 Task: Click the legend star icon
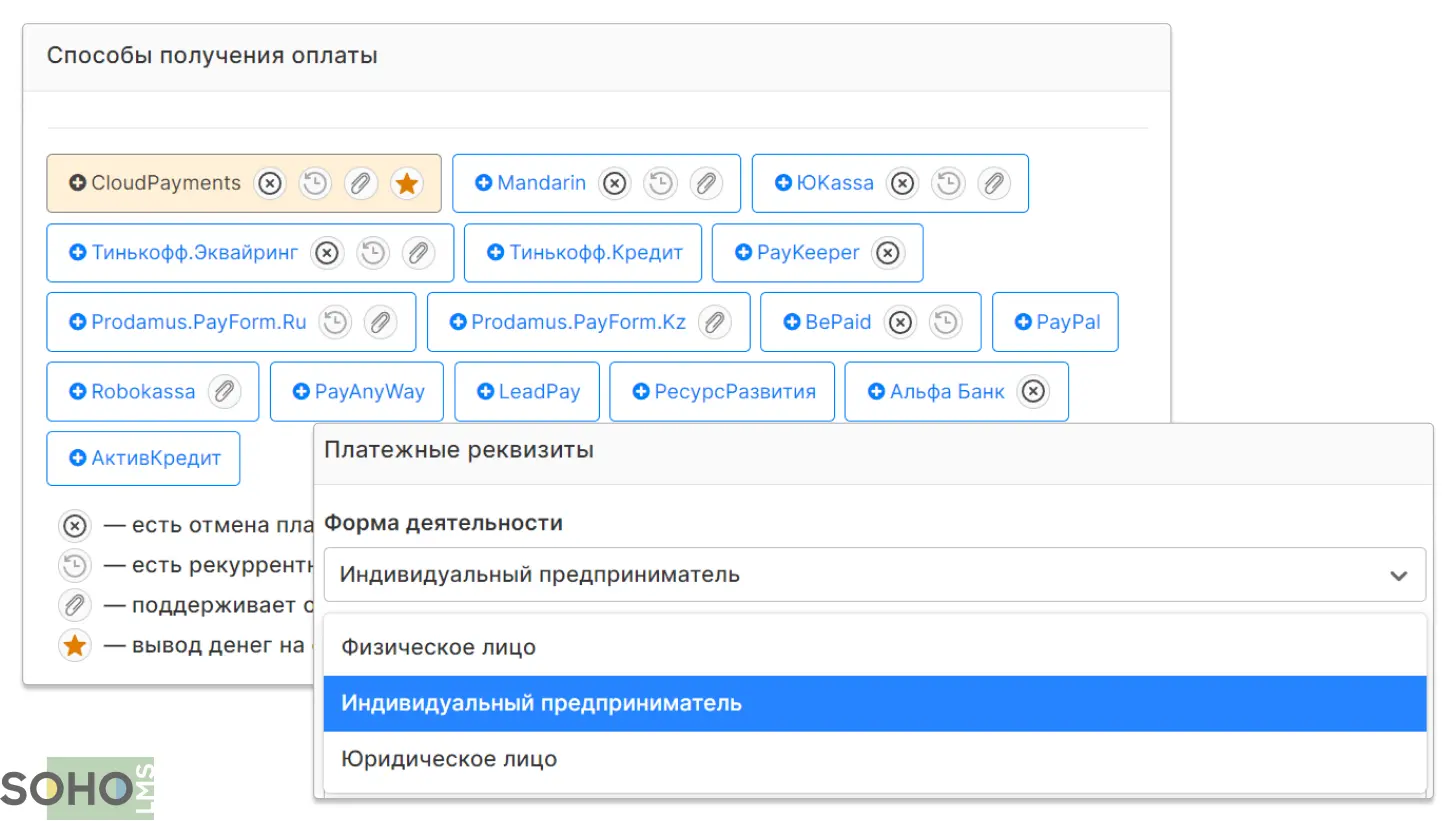point(75,646)
